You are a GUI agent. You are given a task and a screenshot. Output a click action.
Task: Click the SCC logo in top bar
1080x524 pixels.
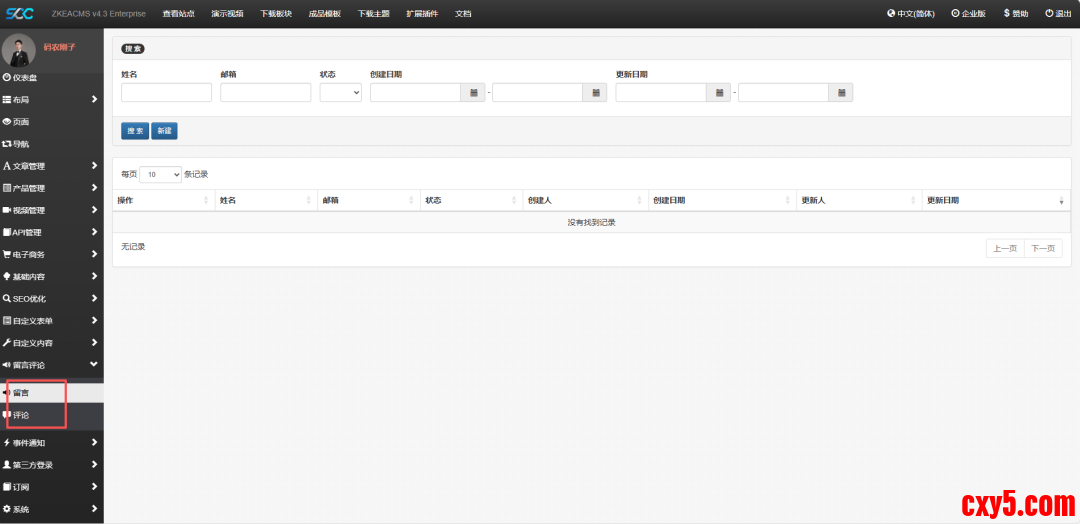coord(19,13)
